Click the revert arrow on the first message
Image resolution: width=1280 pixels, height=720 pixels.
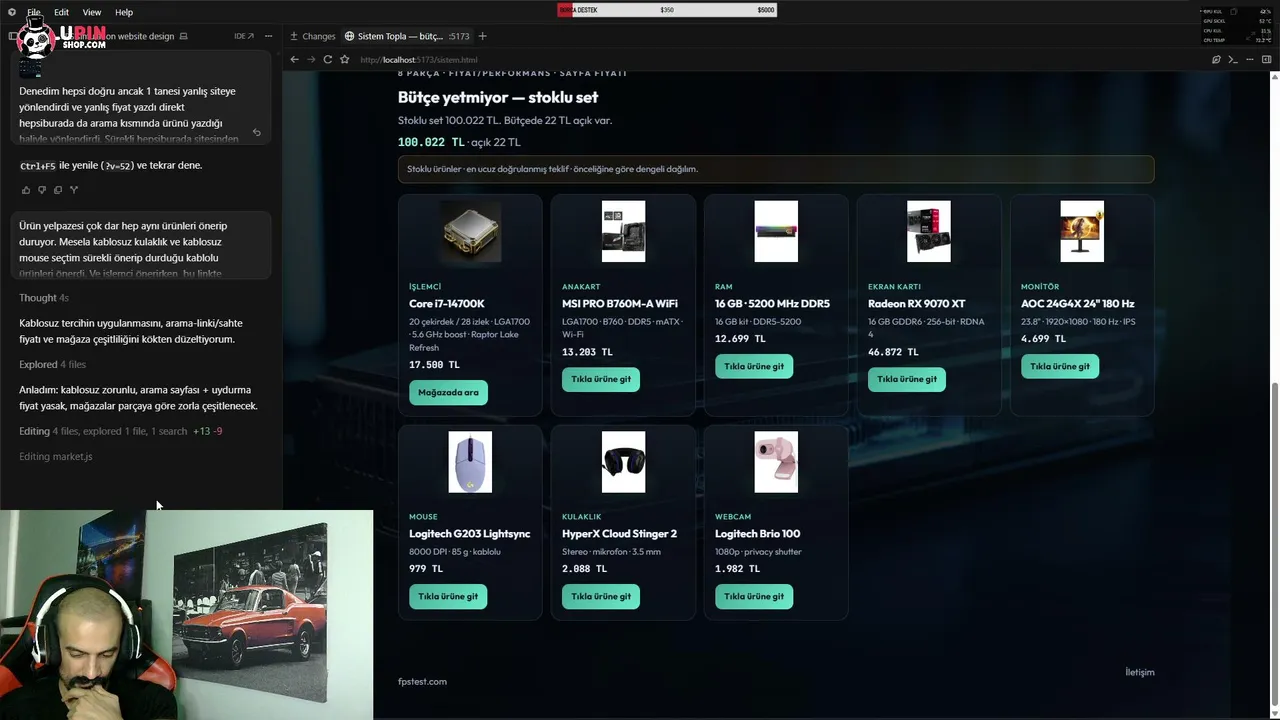257,133
